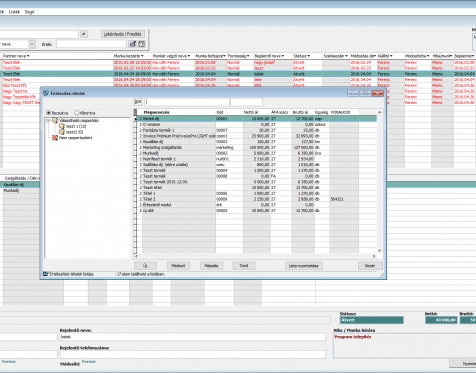Open the Partner neve column filter dropdown
Viewport: 476px width, 373px height.
pyautogui.click(x=28, y=56)
